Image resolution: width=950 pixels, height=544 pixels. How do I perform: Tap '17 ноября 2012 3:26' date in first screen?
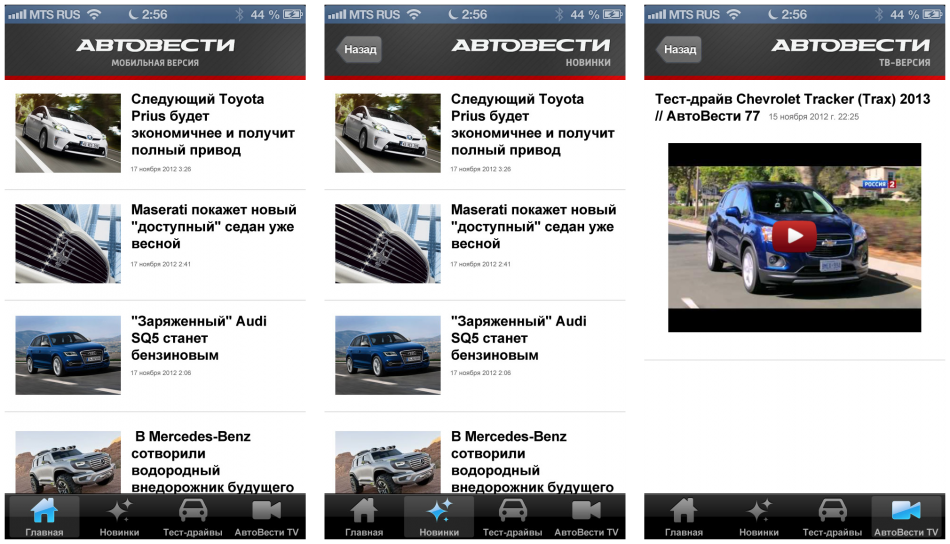[x=161, y=169]
